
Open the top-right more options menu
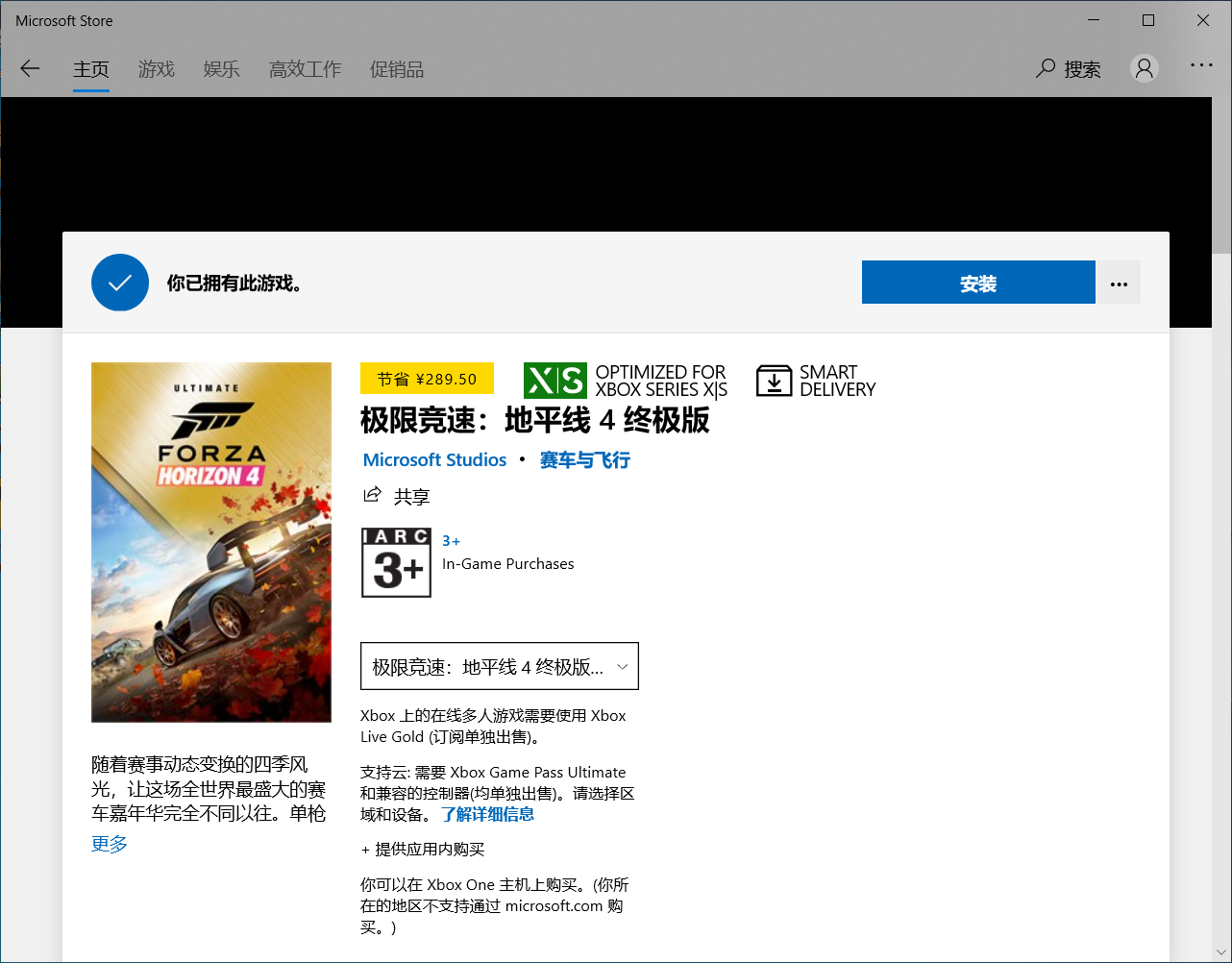click(1201, 65)
